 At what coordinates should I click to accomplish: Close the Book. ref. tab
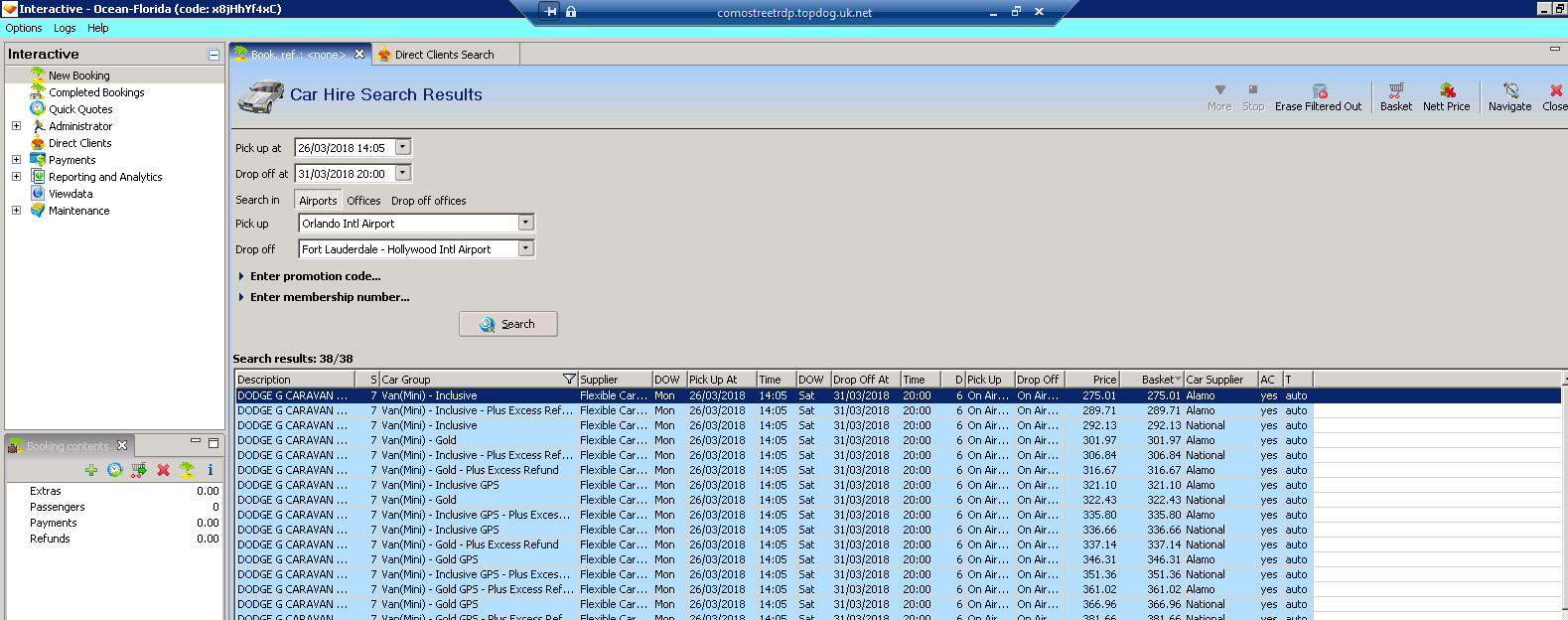point(359,55)
